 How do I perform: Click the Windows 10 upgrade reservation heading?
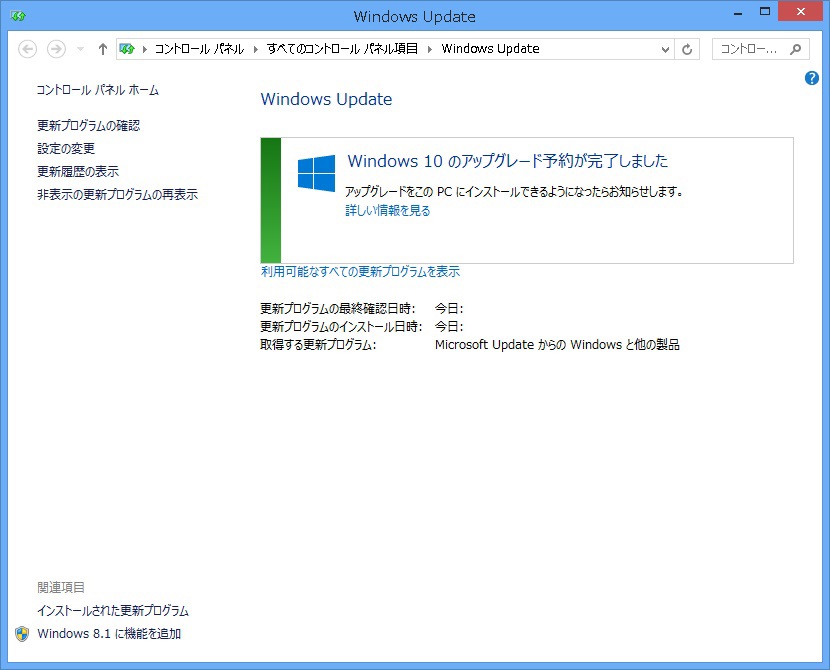(x=508, y=161)
